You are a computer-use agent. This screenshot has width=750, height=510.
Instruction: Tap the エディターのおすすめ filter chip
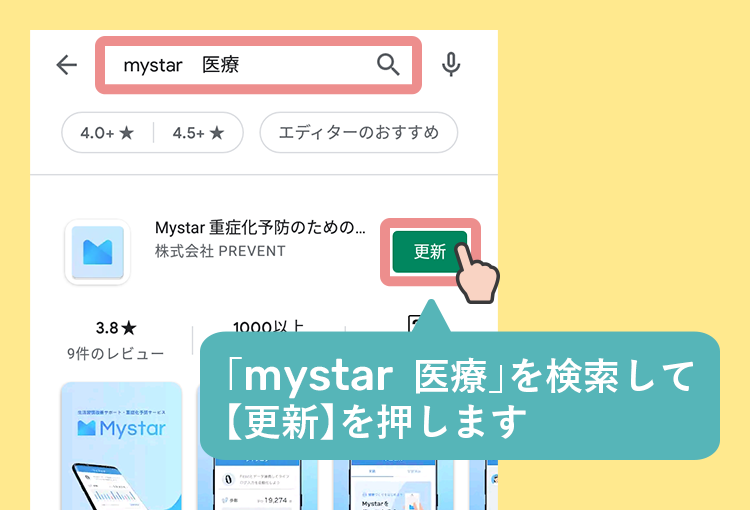click(359, 133)
